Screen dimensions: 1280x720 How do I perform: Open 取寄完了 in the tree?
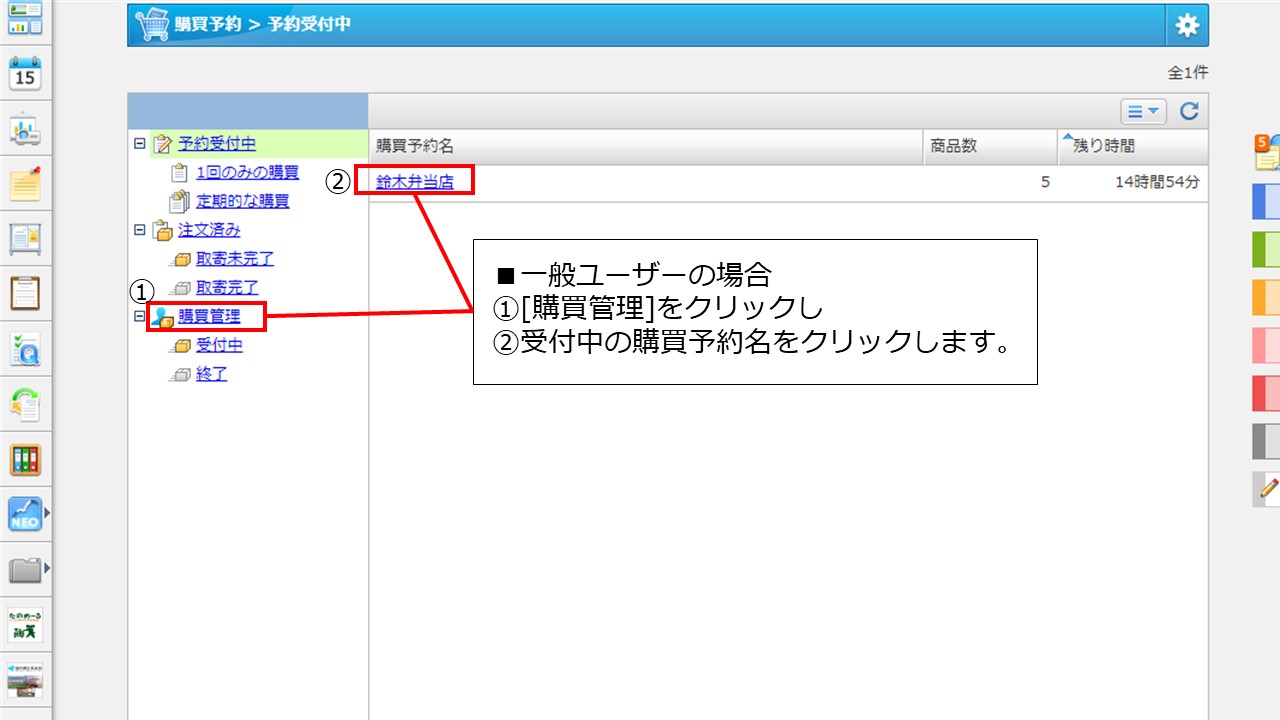[227, 288]
